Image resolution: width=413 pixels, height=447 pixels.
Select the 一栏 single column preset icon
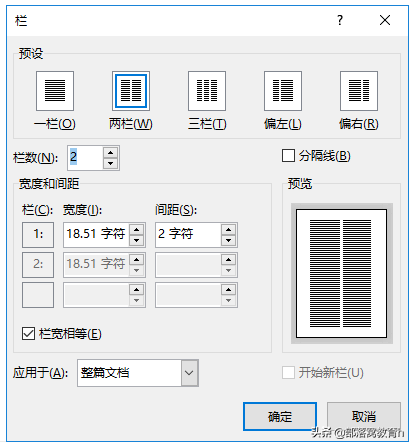55,91
